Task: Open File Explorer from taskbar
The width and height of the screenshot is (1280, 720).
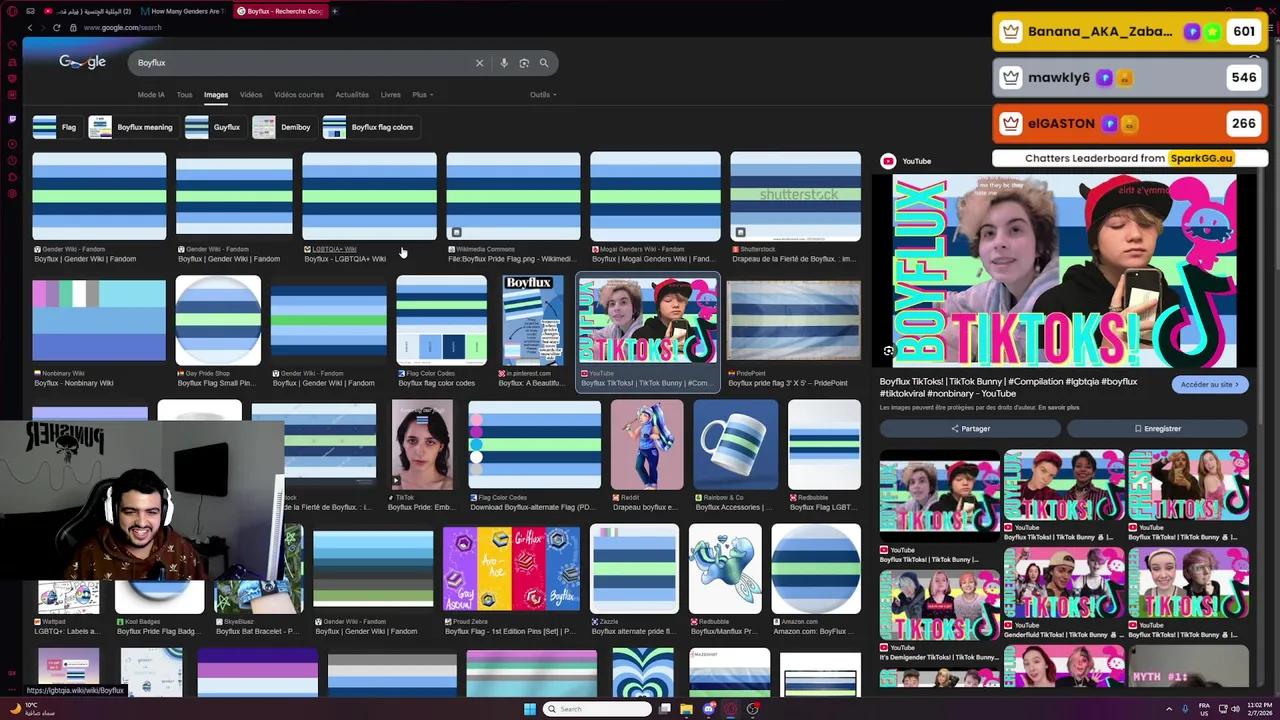Action: click(x=686, y=709)
